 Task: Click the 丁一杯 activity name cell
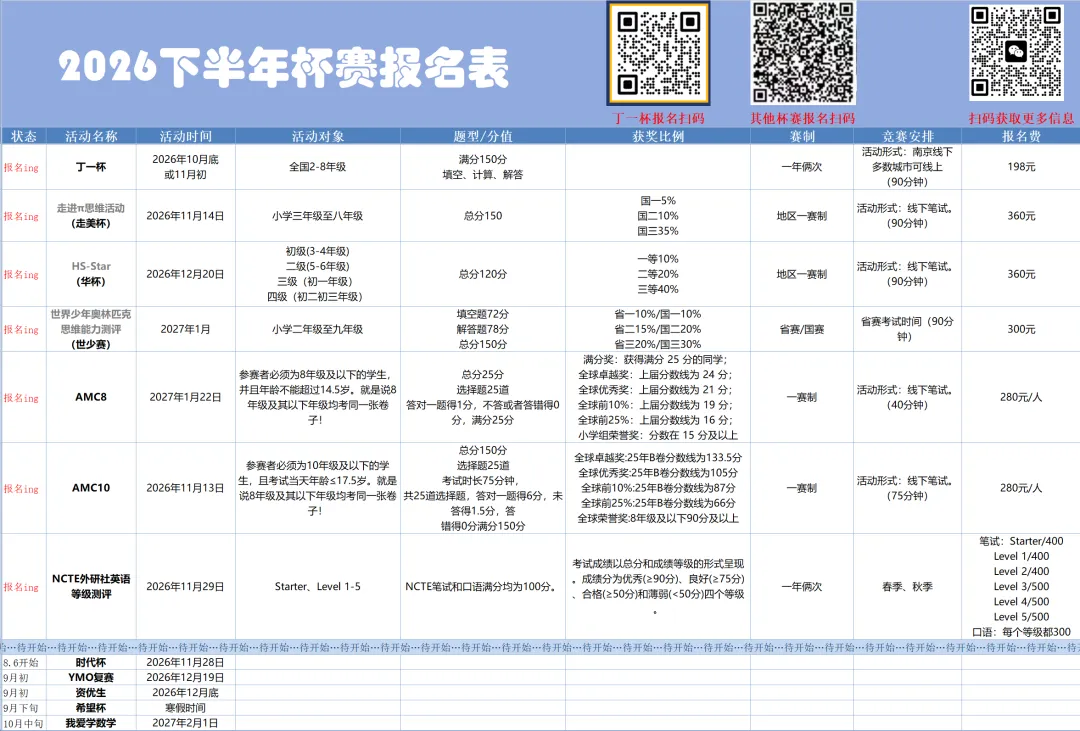91,167
